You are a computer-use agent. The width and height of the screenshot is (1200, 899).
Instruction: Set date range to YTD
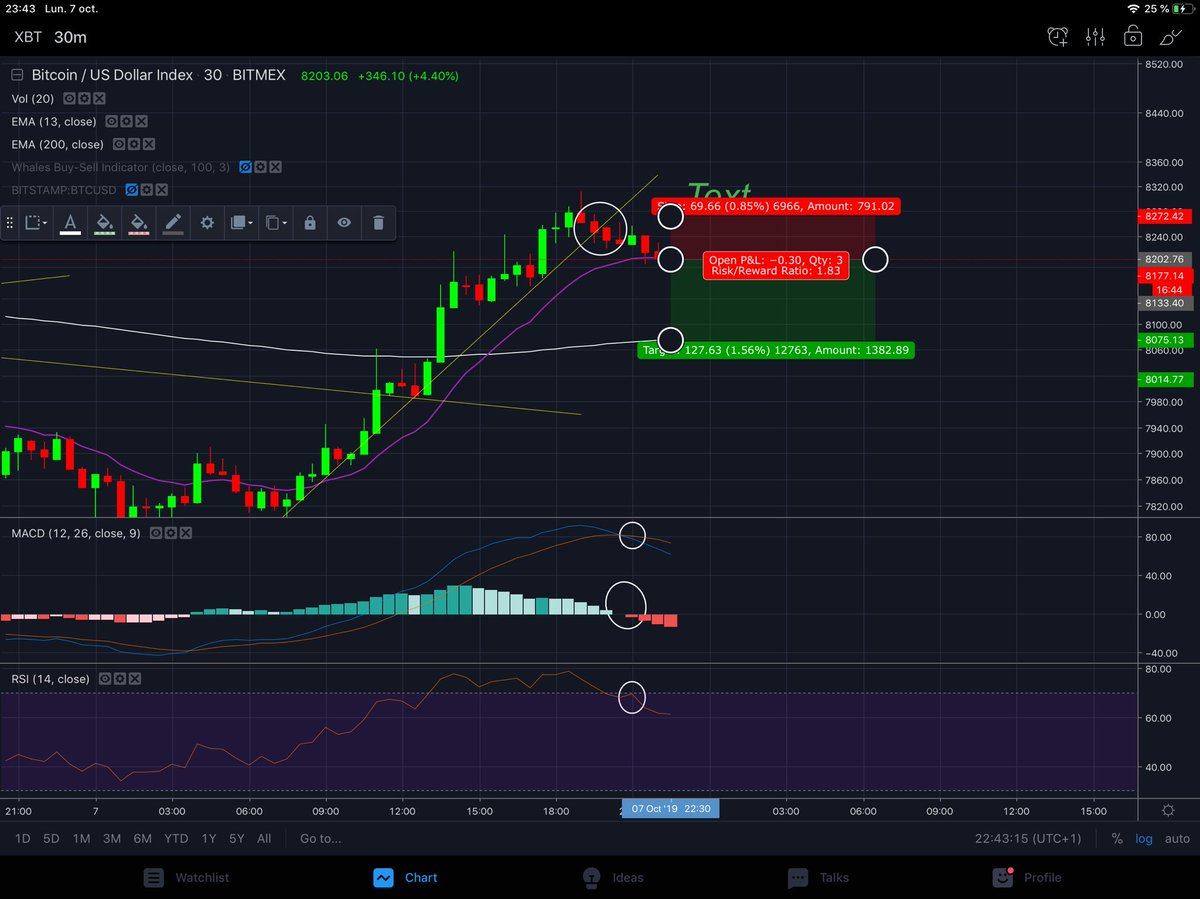click(x=177, y=838)
